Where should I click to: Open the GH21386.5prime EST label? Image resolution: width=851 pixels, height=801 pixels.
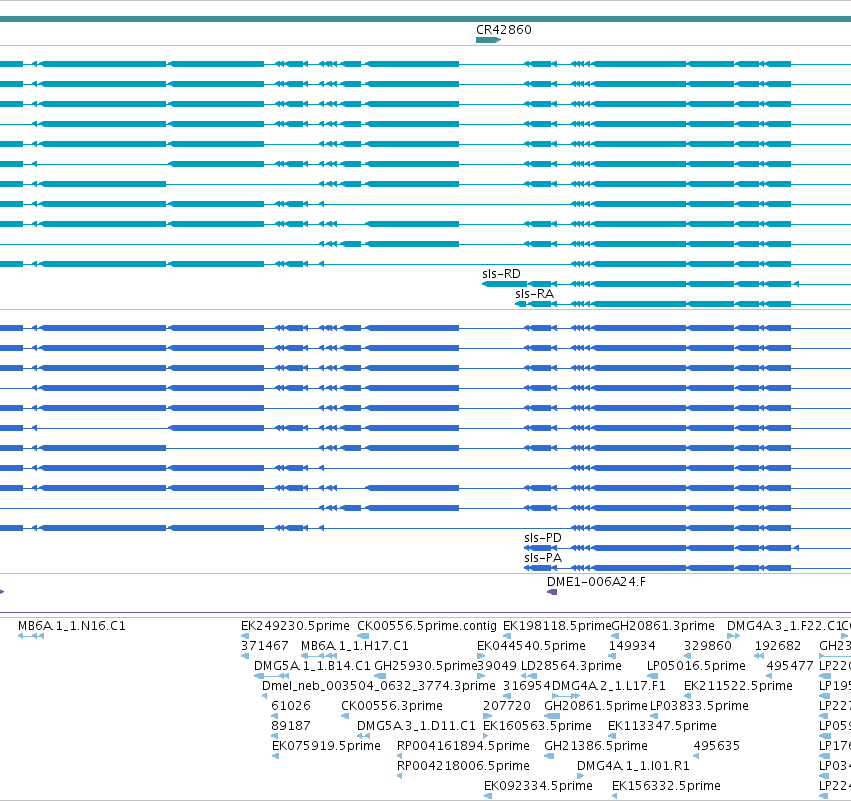click(x=596, y=746)
